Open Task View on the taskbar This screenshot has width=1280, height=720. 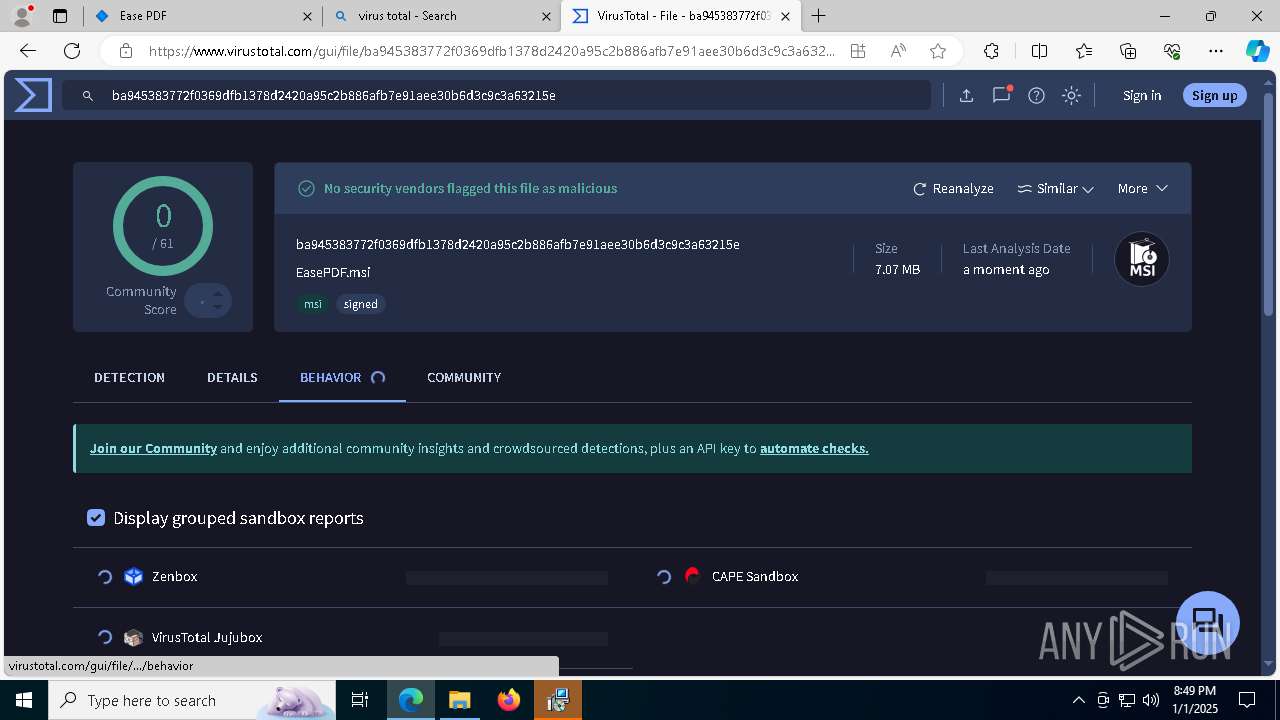click(x=360, y=700)
